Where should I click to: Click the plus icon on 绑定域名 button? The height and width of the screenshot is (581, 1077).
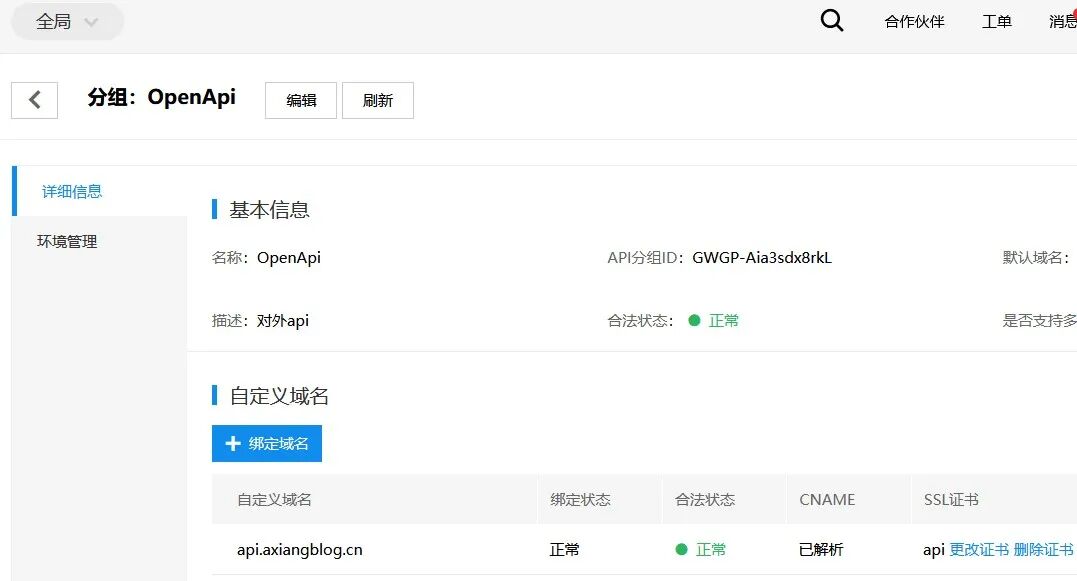pos(234,443)
